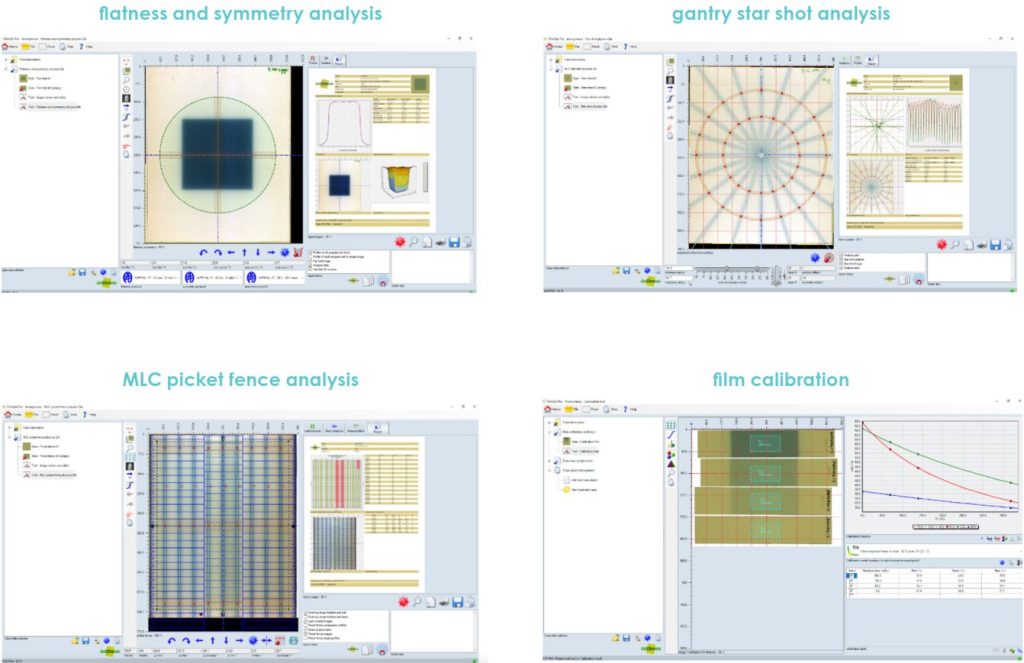Switch to the Profile tab in the star shot window
Viewport: 1024px width, 663px height.
point(856,62)
